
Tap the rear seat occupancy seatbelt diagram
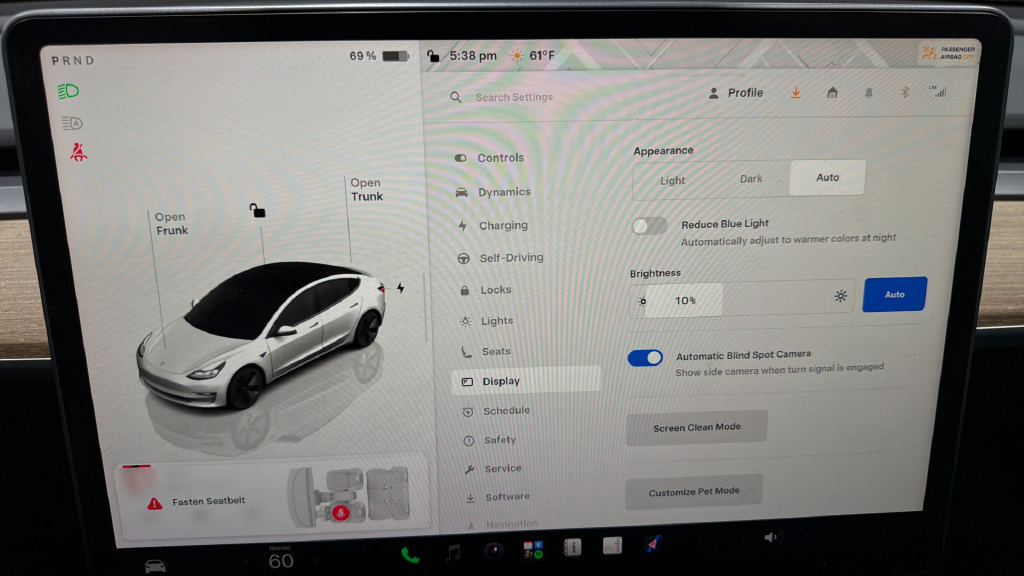click(351, 496)
